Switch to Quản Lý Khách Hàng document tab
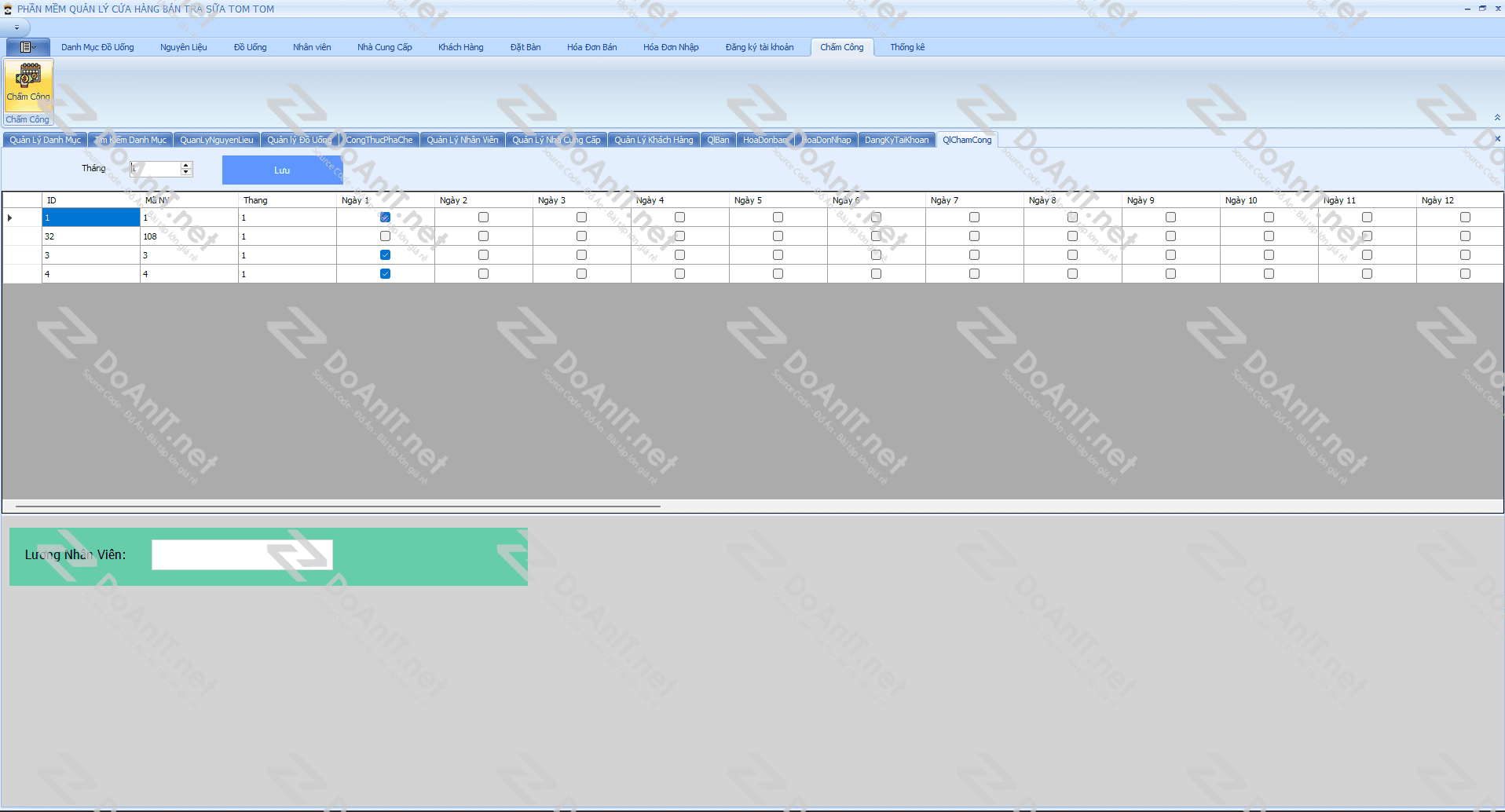The image size is (1505, 812). coord(654,140)
